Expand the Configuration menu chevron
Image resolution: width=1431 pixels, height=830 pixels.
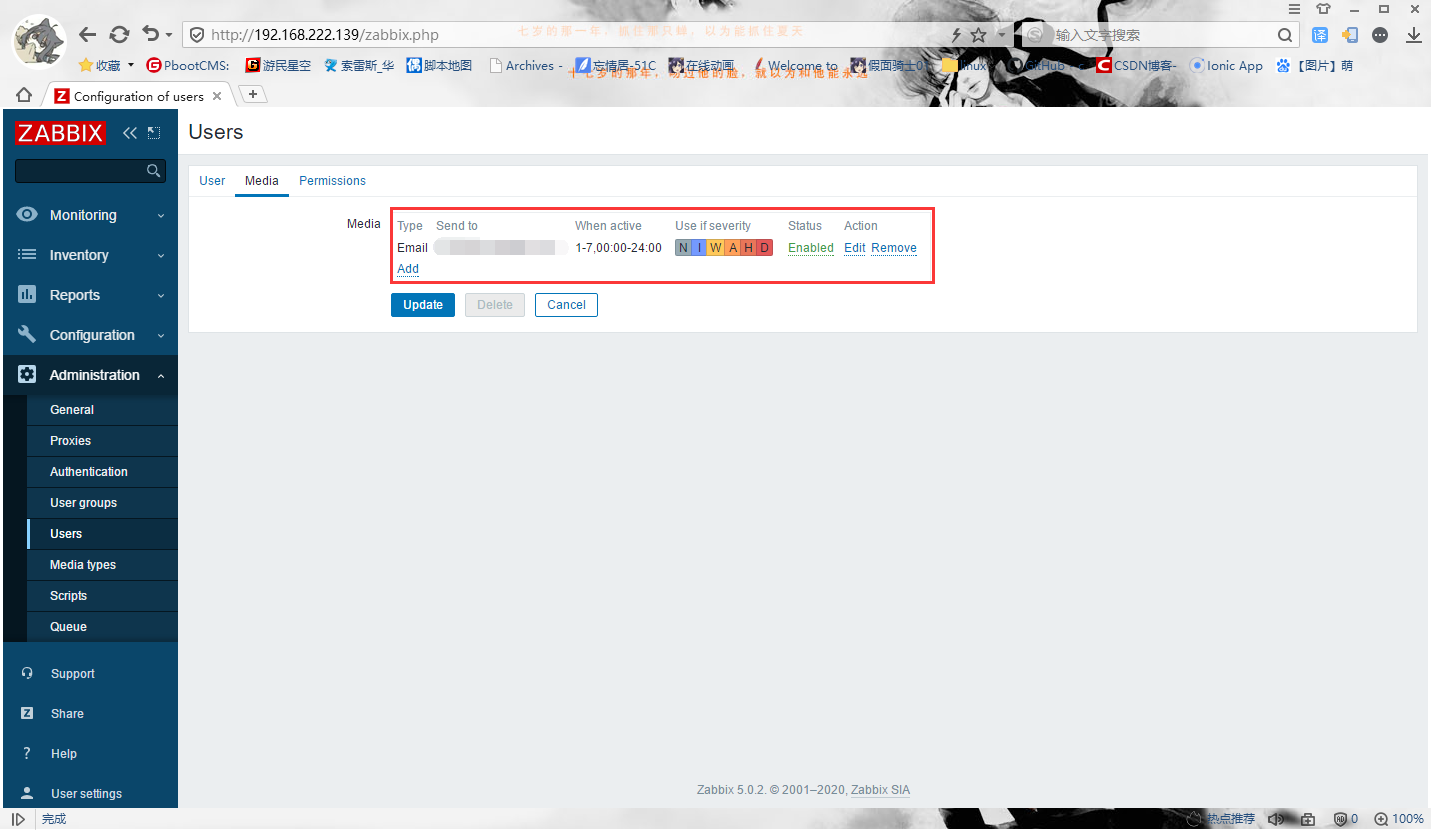(161, 336)
